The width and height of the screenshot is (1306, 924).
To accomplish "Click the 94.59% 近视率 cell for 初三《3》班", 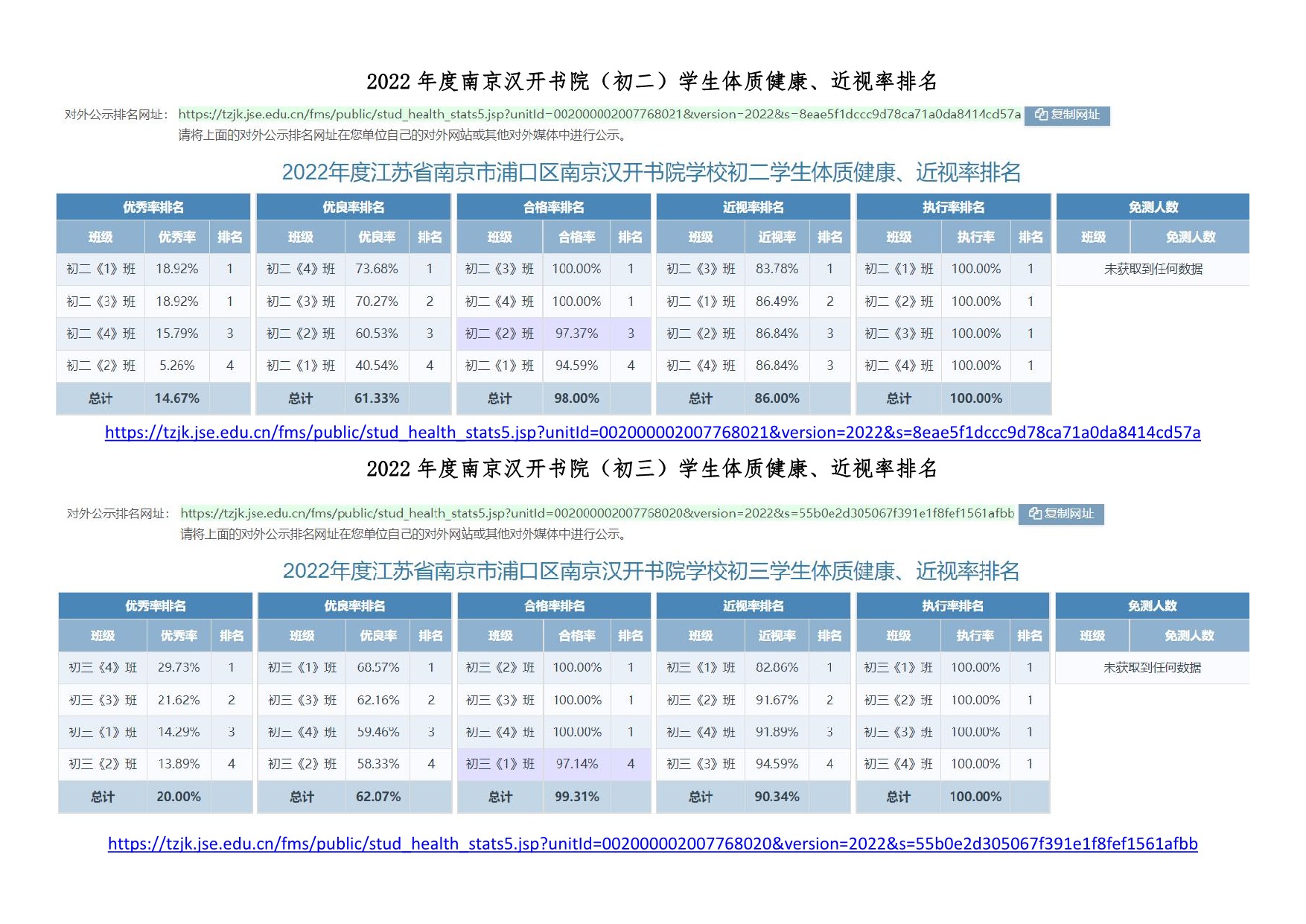I will [x=777, y=764].
